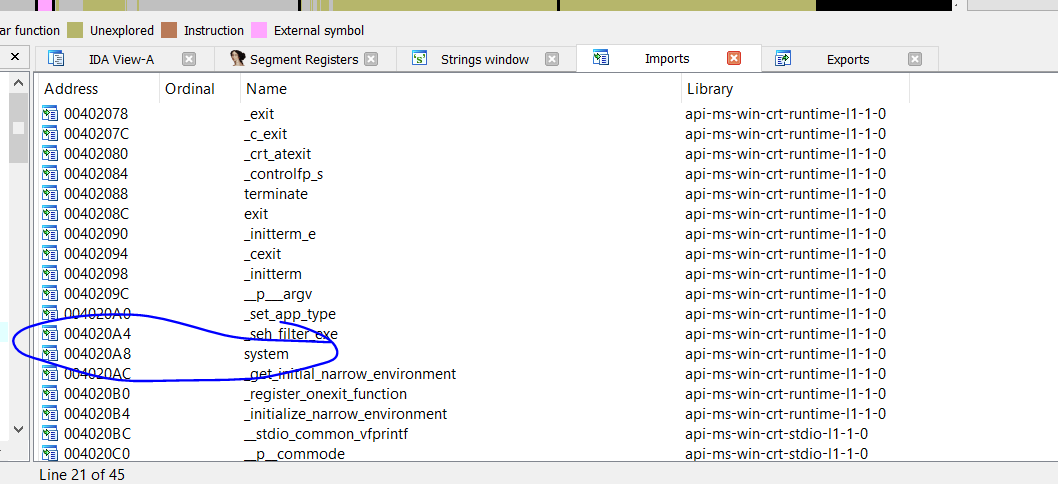Click the Exports tab icon

pyautogui.click(x=783, y=59)
